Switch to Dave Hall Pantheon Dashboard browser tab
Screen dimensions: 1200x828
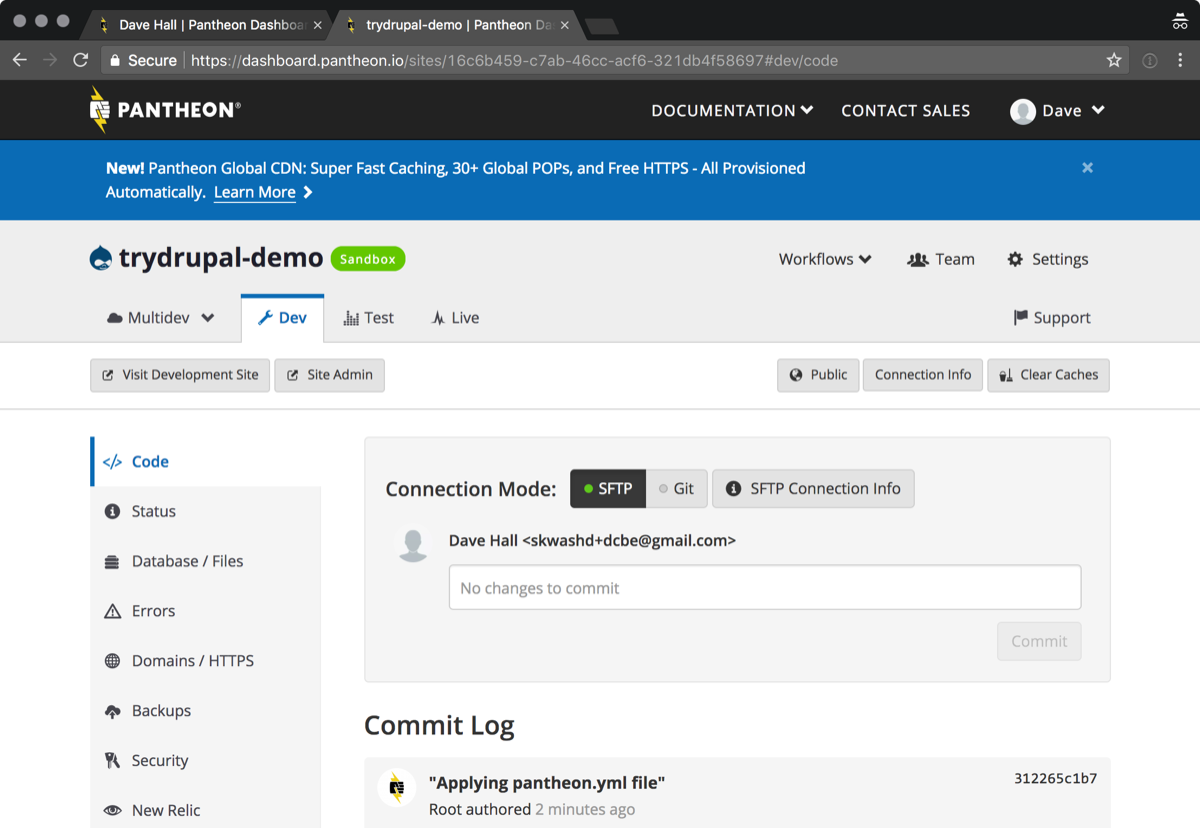coord(205,24)
